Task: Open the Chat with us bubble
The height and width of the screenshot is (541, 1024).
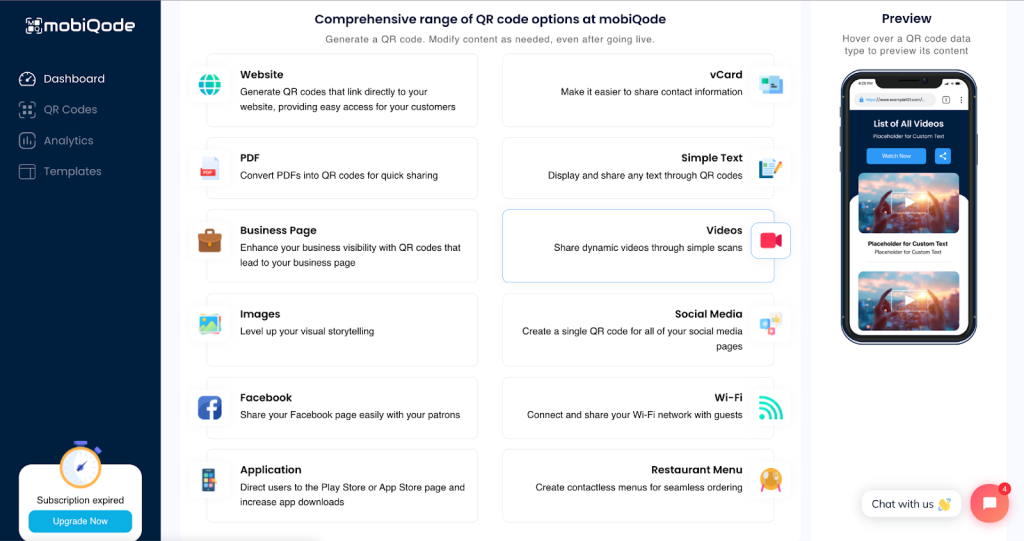Action: click(x=910, y=504)
